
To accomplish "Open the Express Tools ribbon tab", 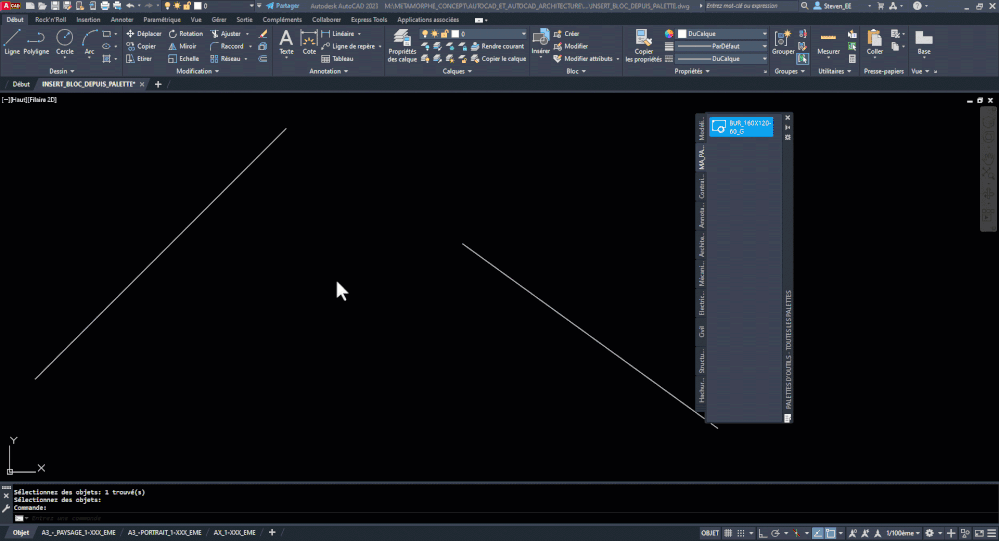I will [x=369, y=20].
